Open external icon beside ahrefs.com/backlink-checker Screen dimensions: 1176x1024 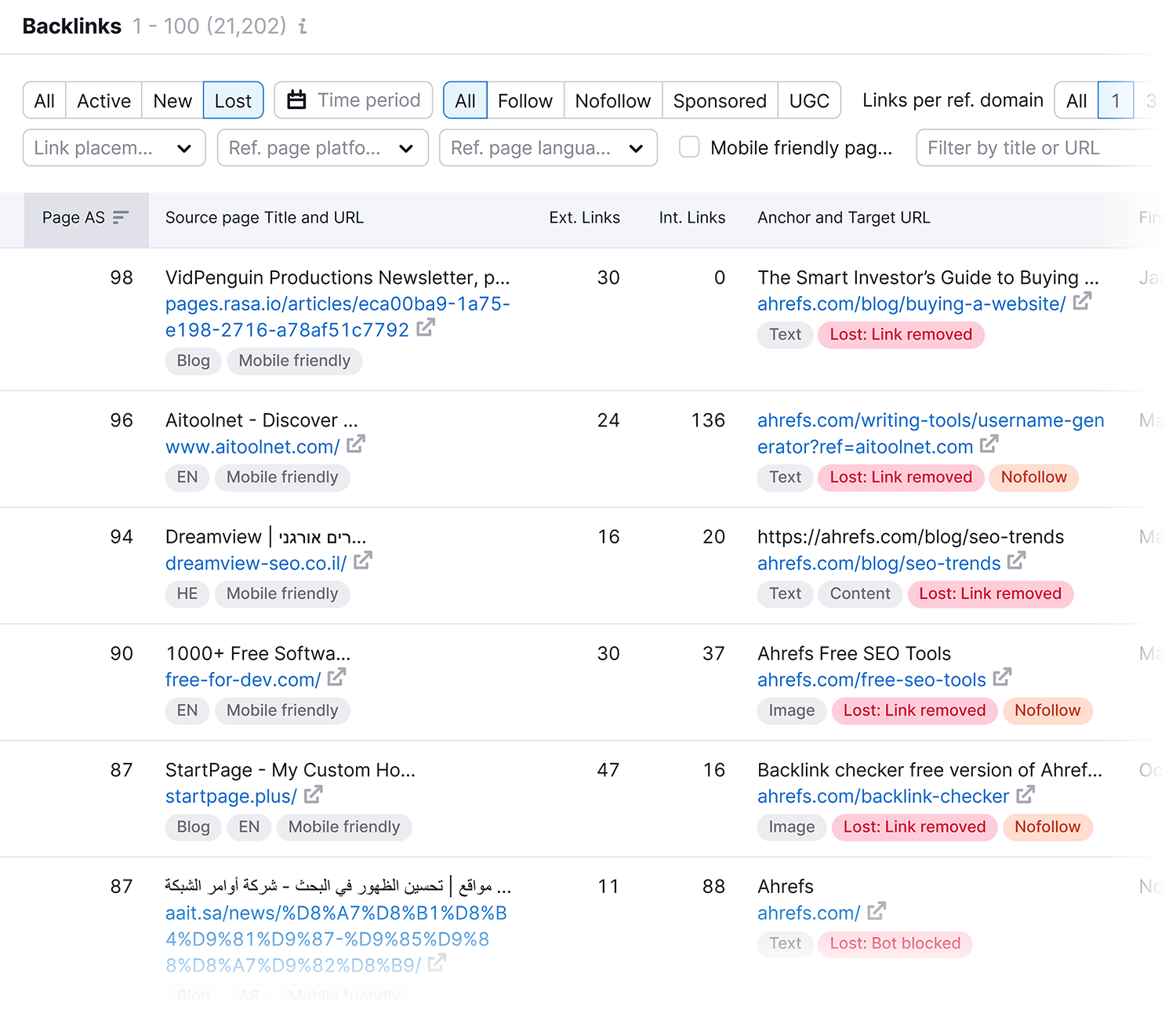click(x=1025, y=794)
